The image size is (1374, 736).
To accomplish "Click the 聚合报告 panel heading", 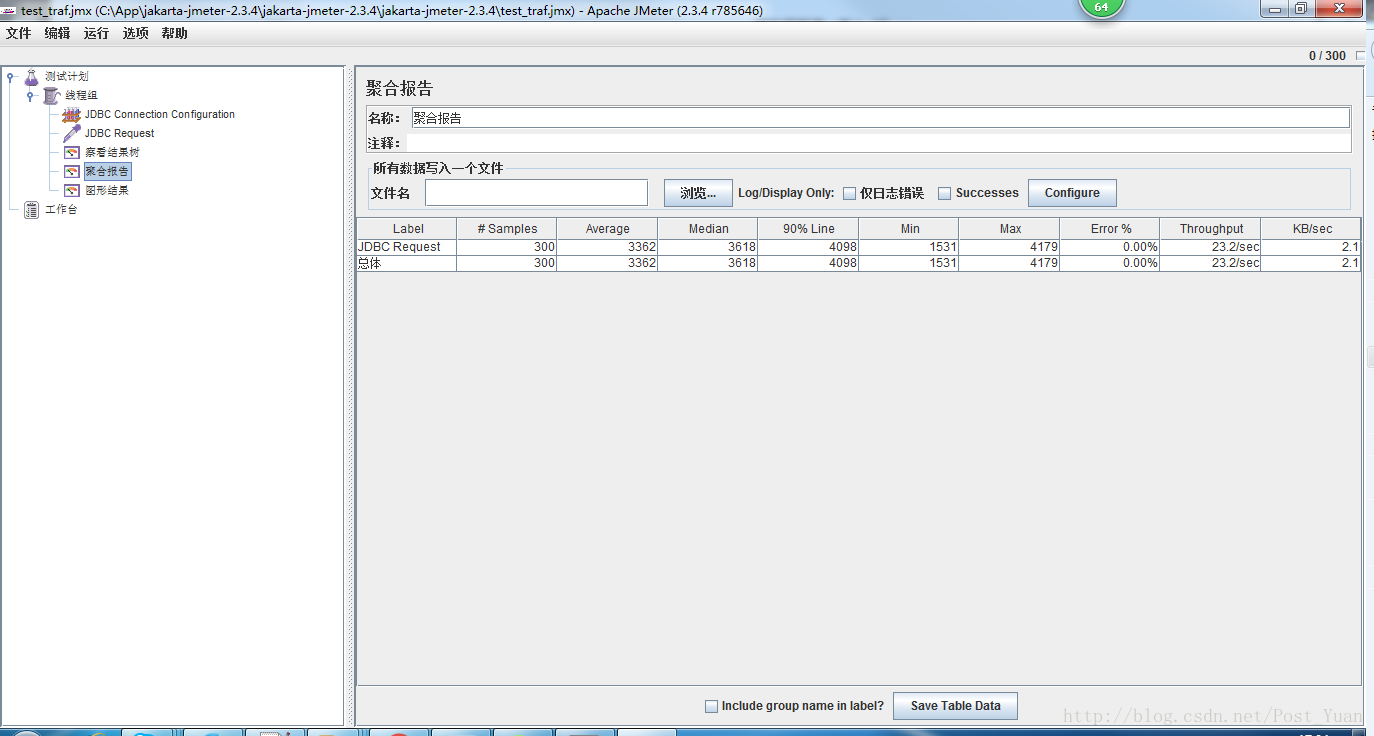I will [399, 89].
